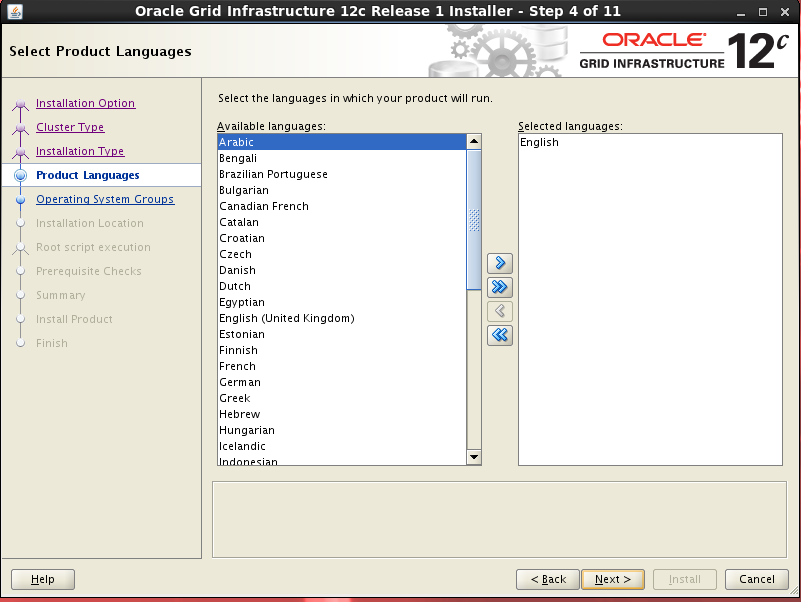Add all languages with the double-right arrow
The height and width of the screenshot is (602, 801).
pos(500,287)
